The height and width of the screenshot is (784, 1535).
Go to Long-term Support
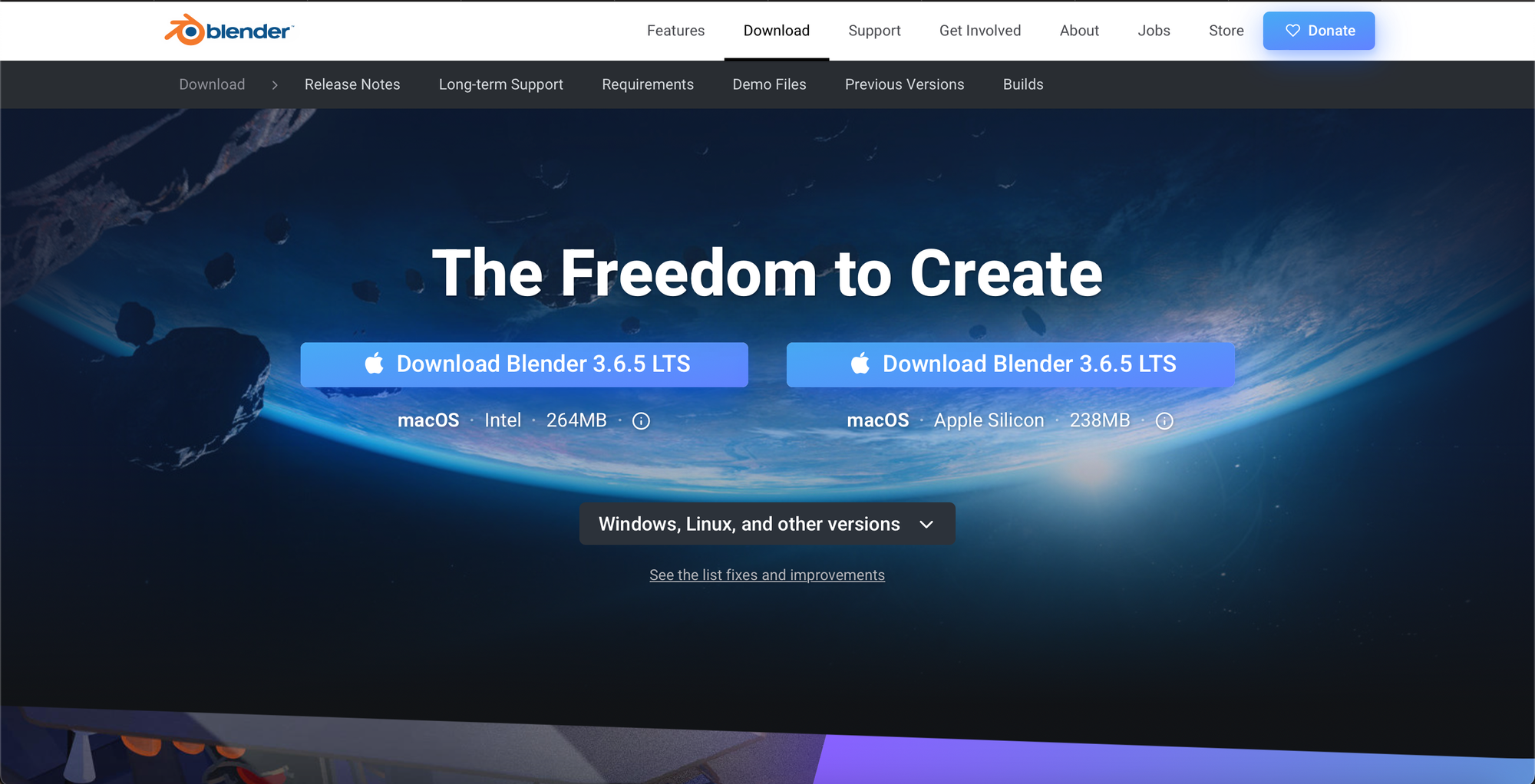pyautogui.click(x=501, y=84)
